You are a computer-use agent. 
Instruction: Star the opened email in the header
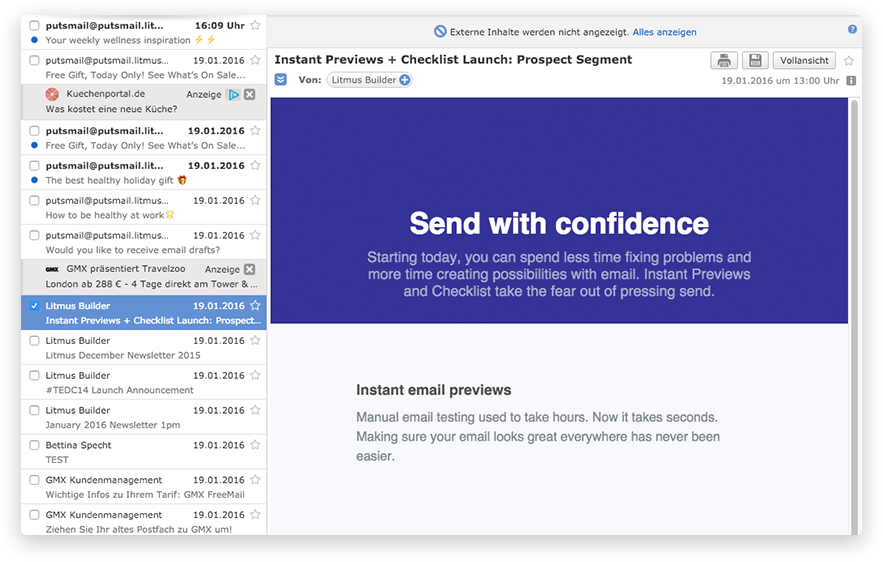click(849, 60)
